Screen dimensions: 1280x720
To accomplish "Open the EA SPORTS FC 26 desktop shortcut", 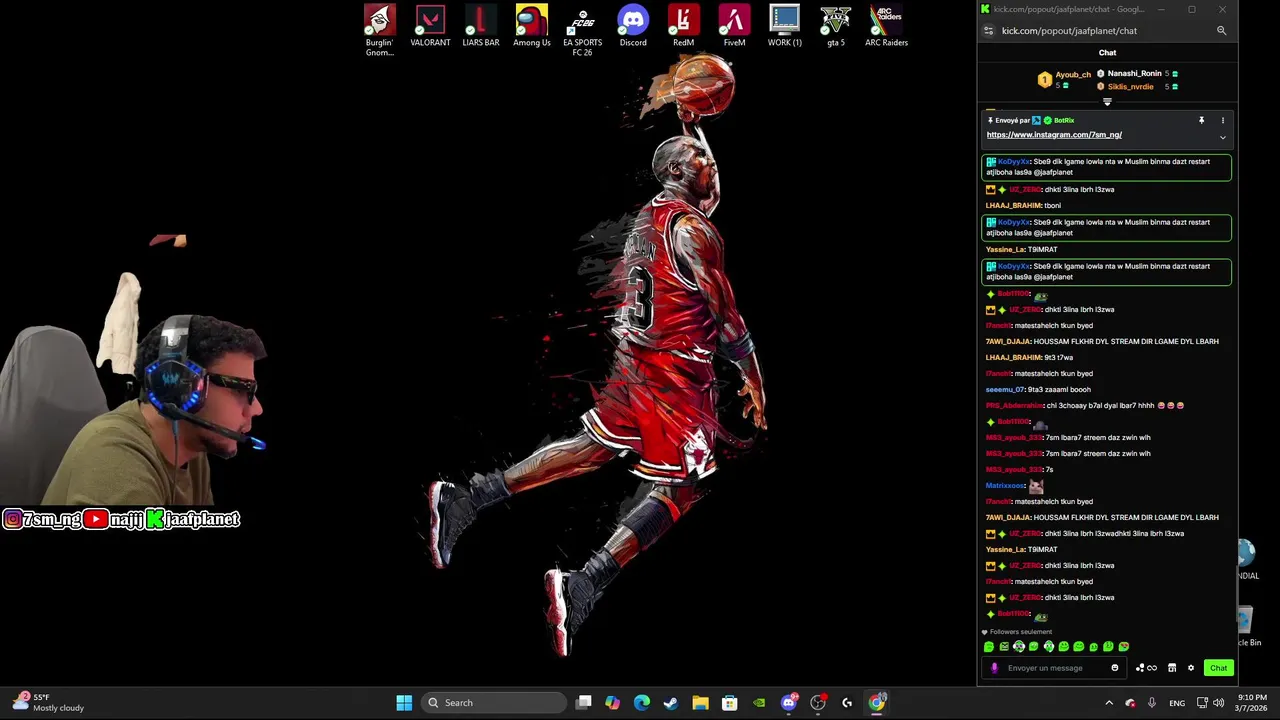I will coord(582,30).
